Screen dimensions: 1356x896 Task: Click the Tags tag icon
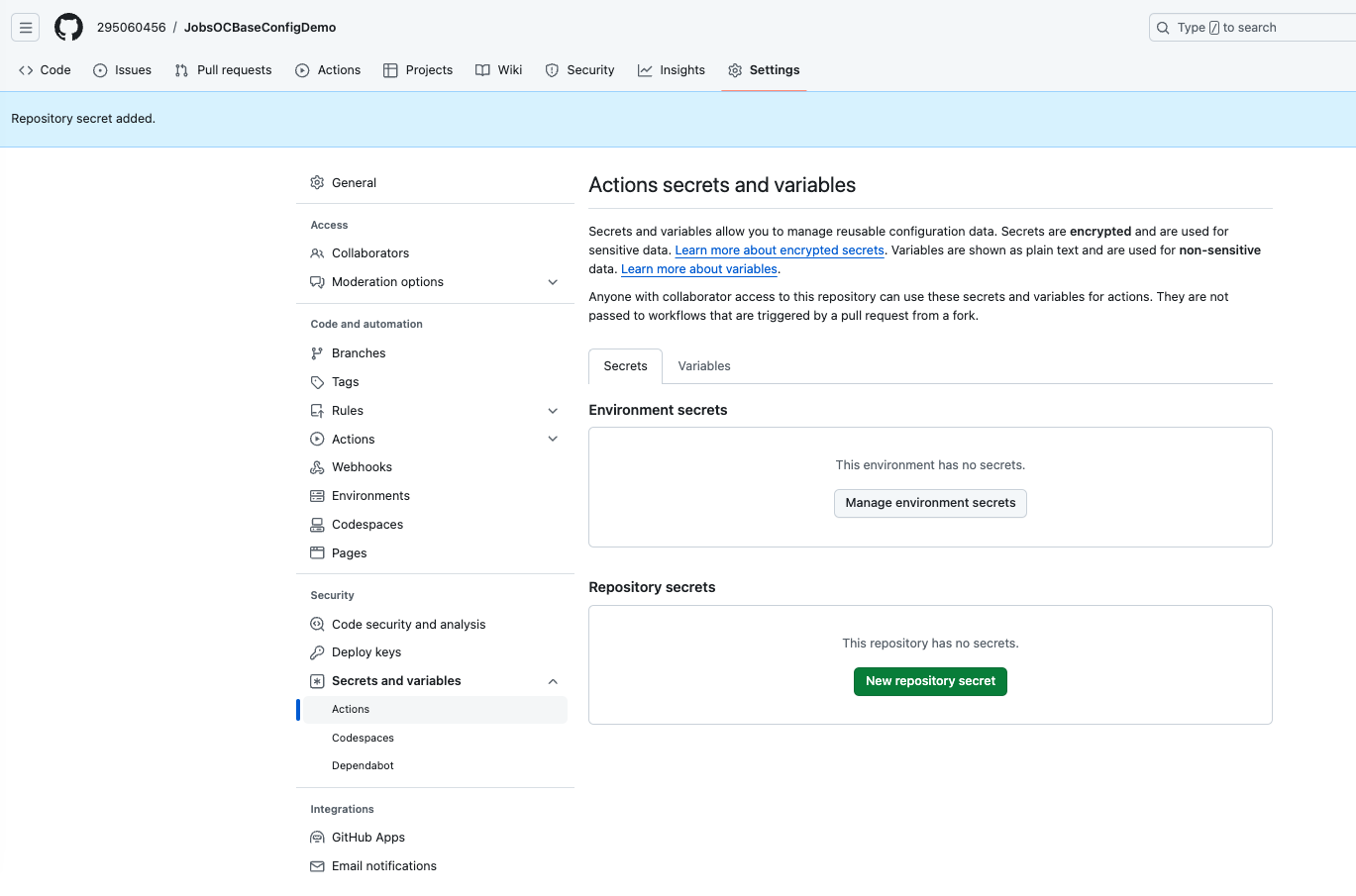pos(317,382)
